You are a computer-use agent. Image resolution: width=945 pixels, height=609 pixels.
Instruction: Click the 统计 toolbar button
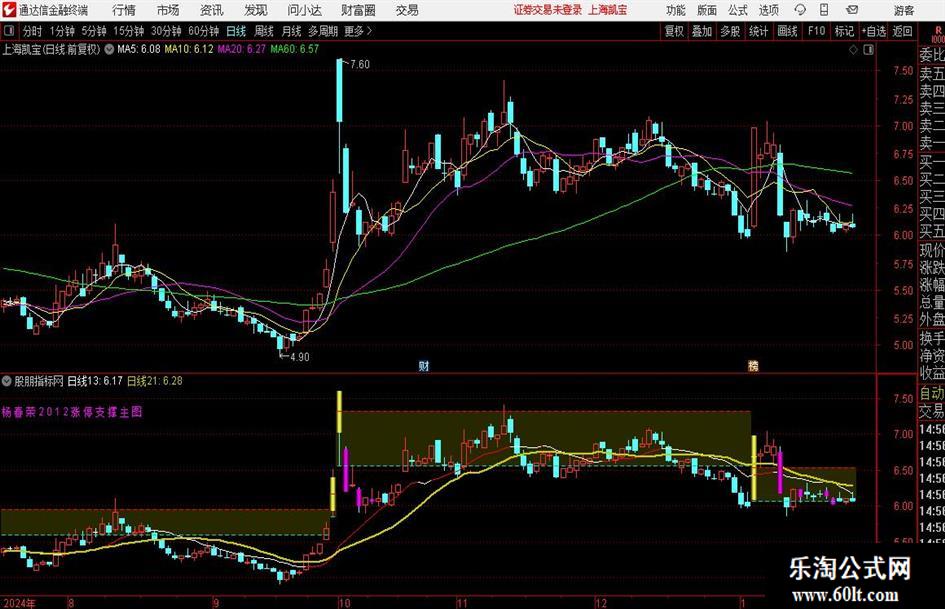click(758, 31)
